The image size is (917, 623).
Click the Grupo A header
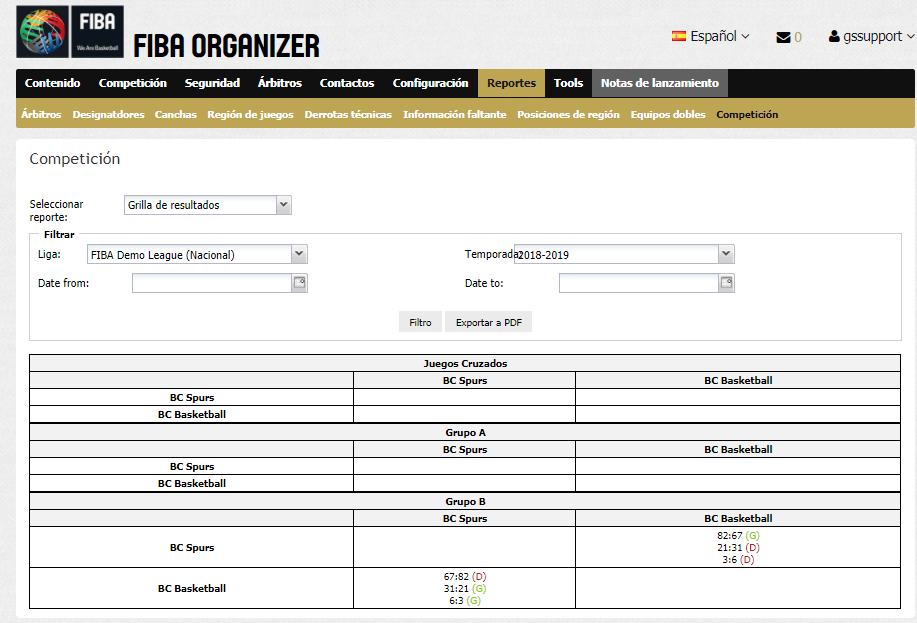(x=465, y=432)
